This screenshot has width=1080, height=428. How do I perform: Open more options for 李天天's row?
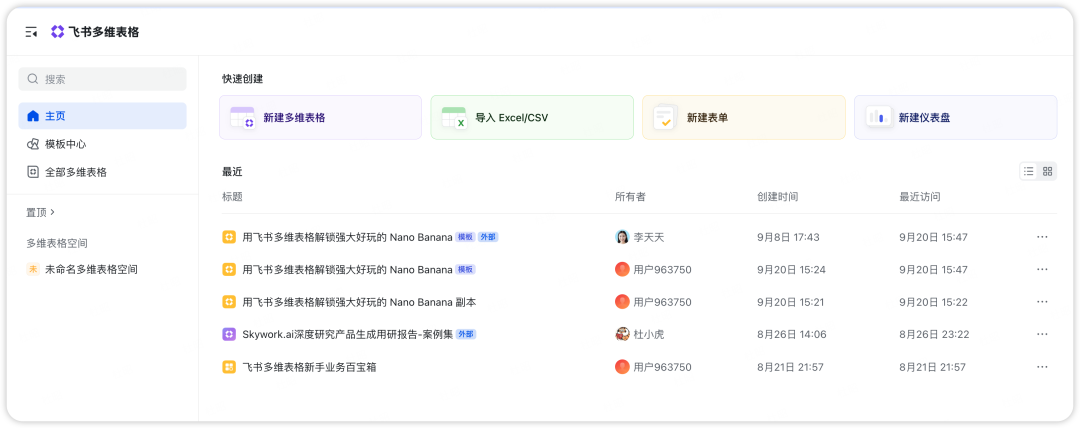[1042, 237]
